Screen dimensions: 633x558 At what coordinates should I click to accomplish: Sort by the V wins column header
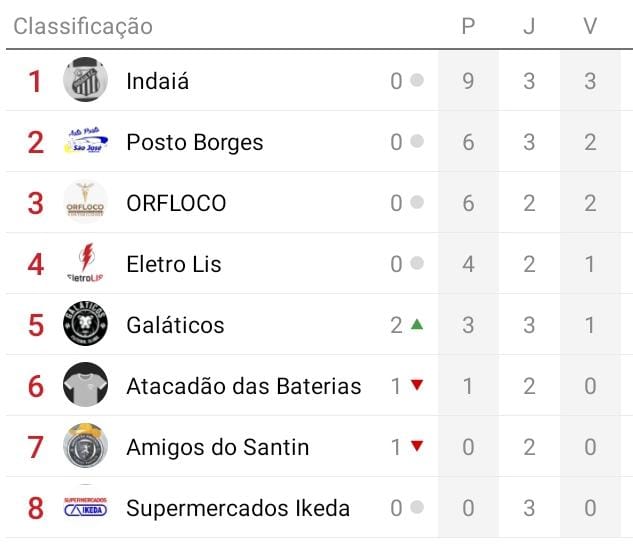590,26
